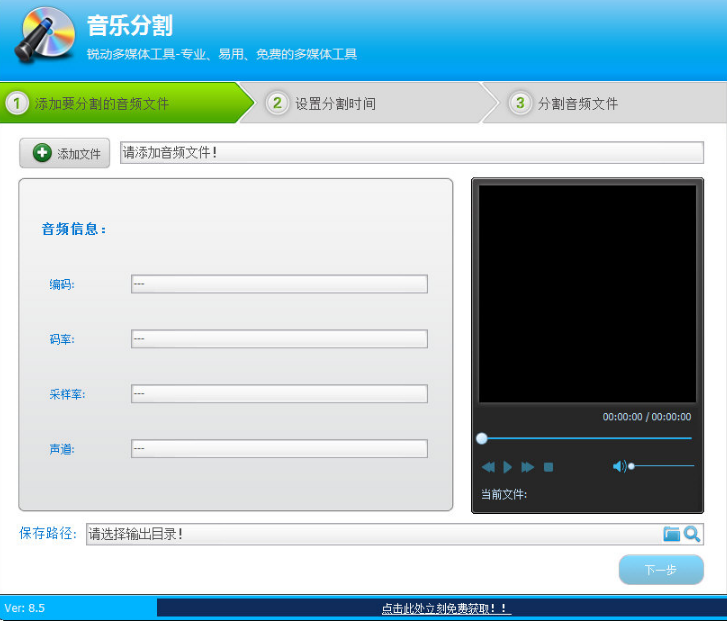Click the playback seek slider handle
Screen dimensions: 727x621
coord(482,438)
